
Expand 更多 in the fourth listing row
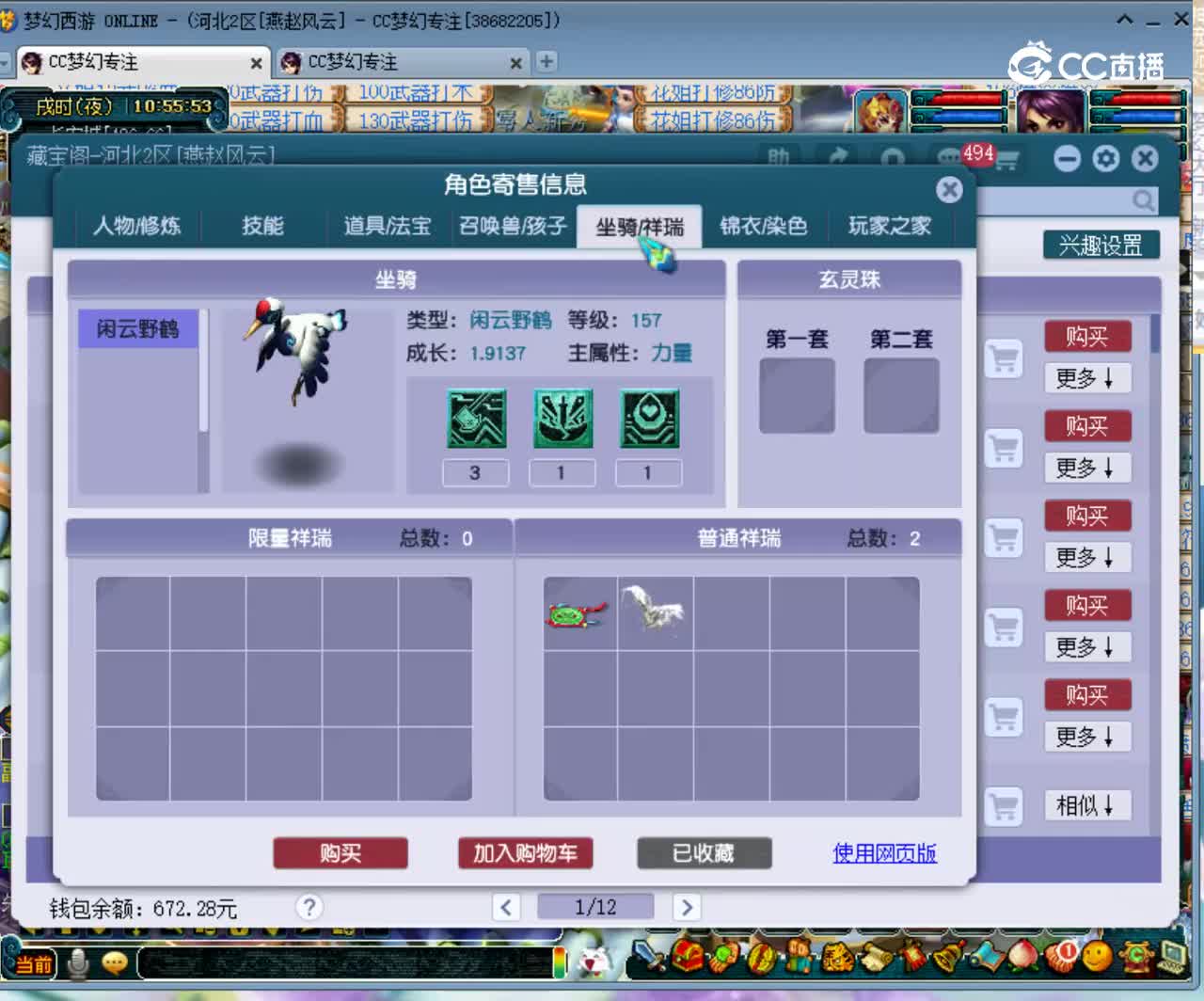tap(1086, 646)
